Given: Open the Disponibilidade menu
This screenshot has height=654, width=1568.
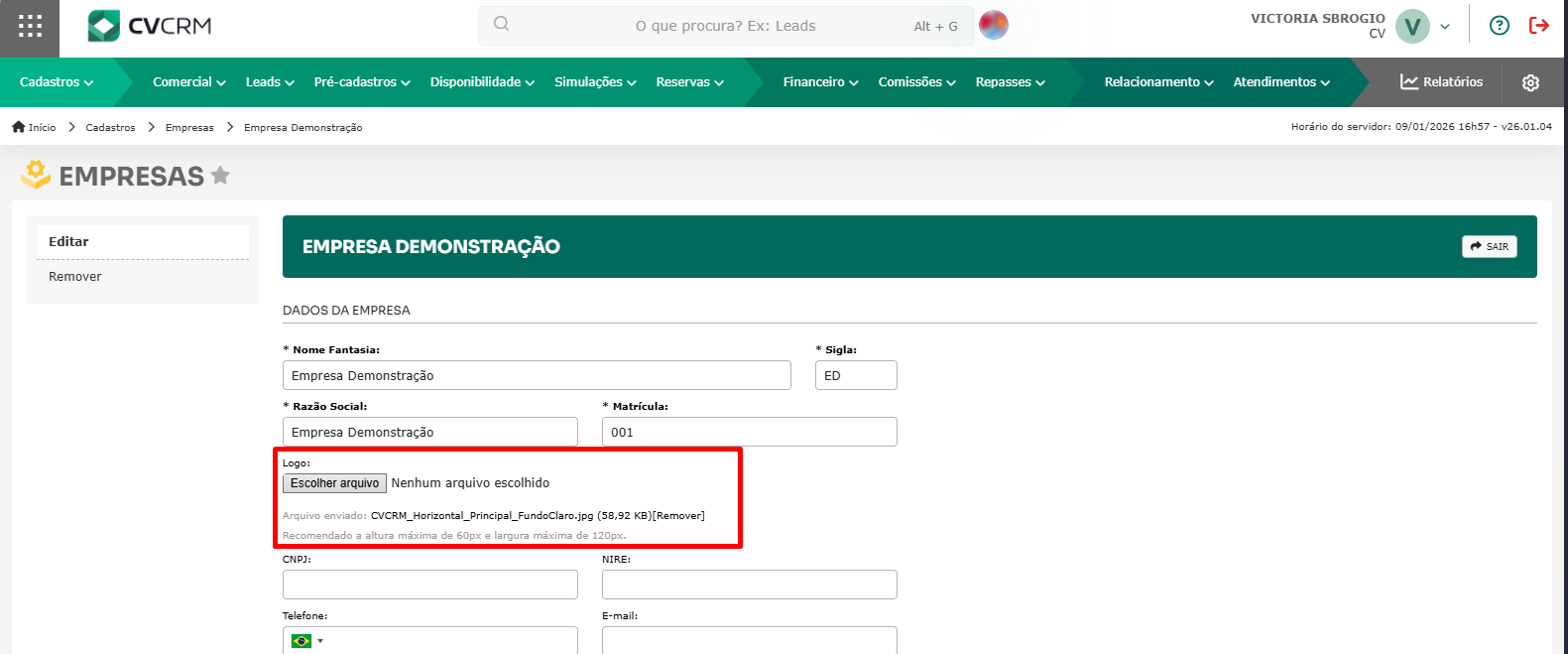Looking at the screenshot, I should 482,82.
